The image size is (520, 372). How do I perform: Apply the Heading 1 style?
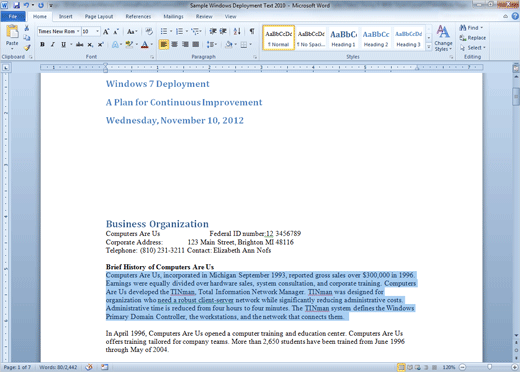pyautogui.click(x=343, y=38)
